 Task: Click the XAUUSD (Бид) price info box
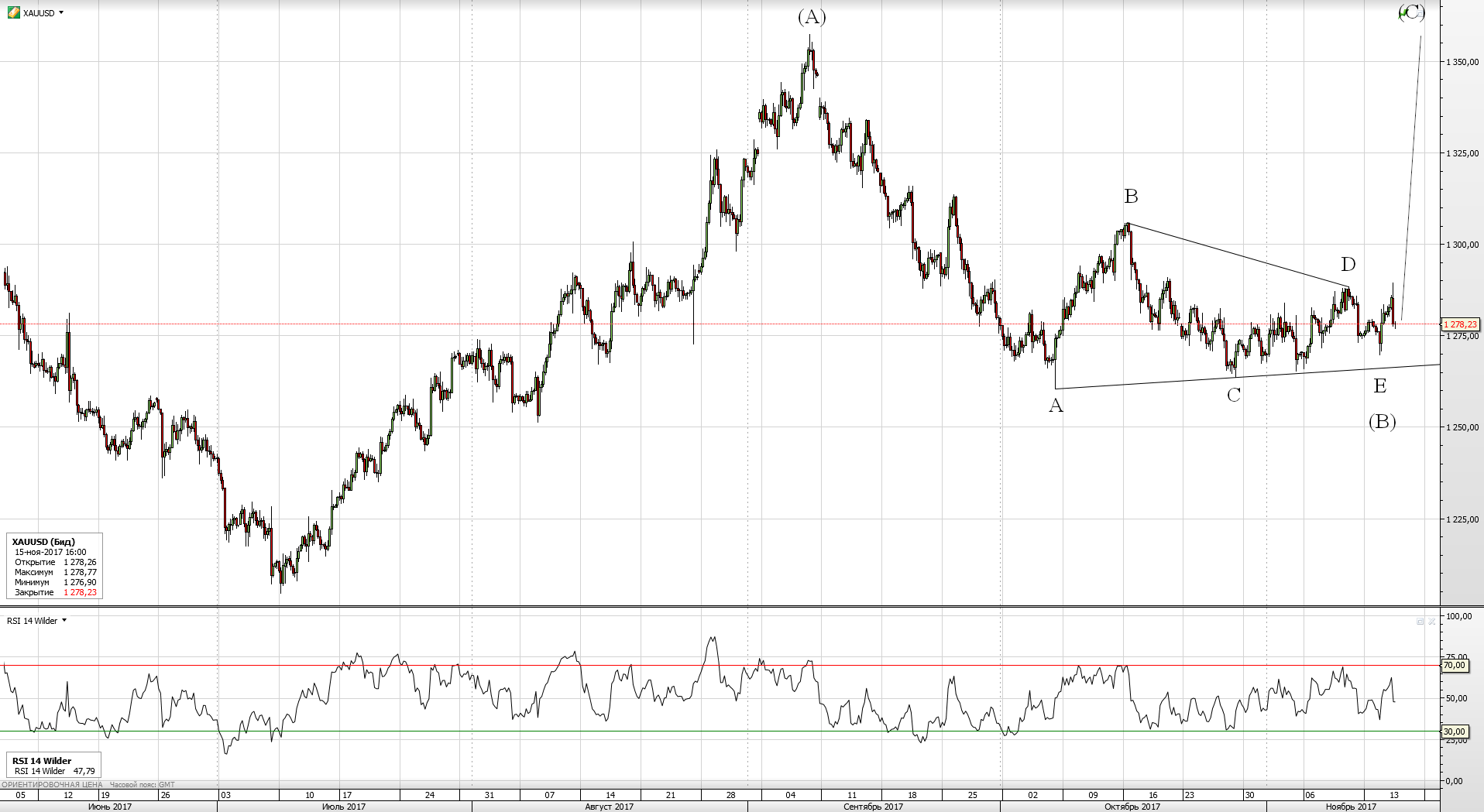pyautogui.click(x=54, y=567)
